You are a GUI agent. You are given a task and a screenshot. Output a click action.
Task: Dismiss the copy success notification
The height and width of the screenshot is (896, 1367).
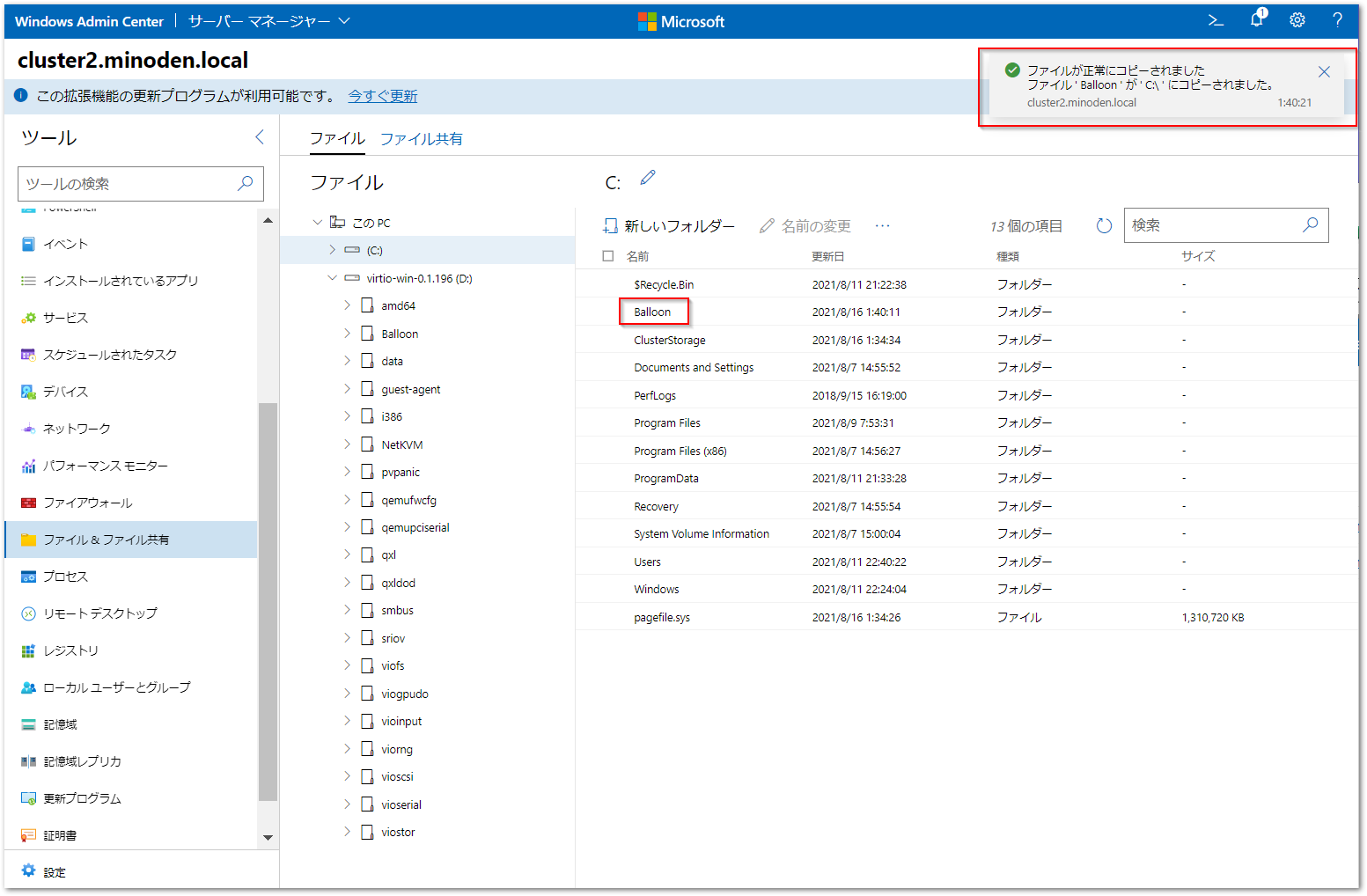click(x=1324, y=72)
